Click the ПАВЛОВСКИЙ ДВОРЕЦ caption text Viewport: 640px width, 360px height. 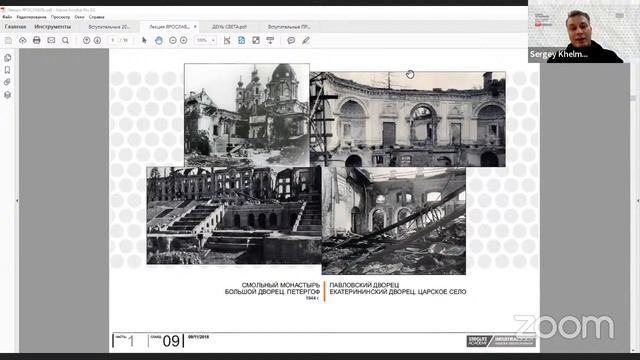[x=364, y=285]
